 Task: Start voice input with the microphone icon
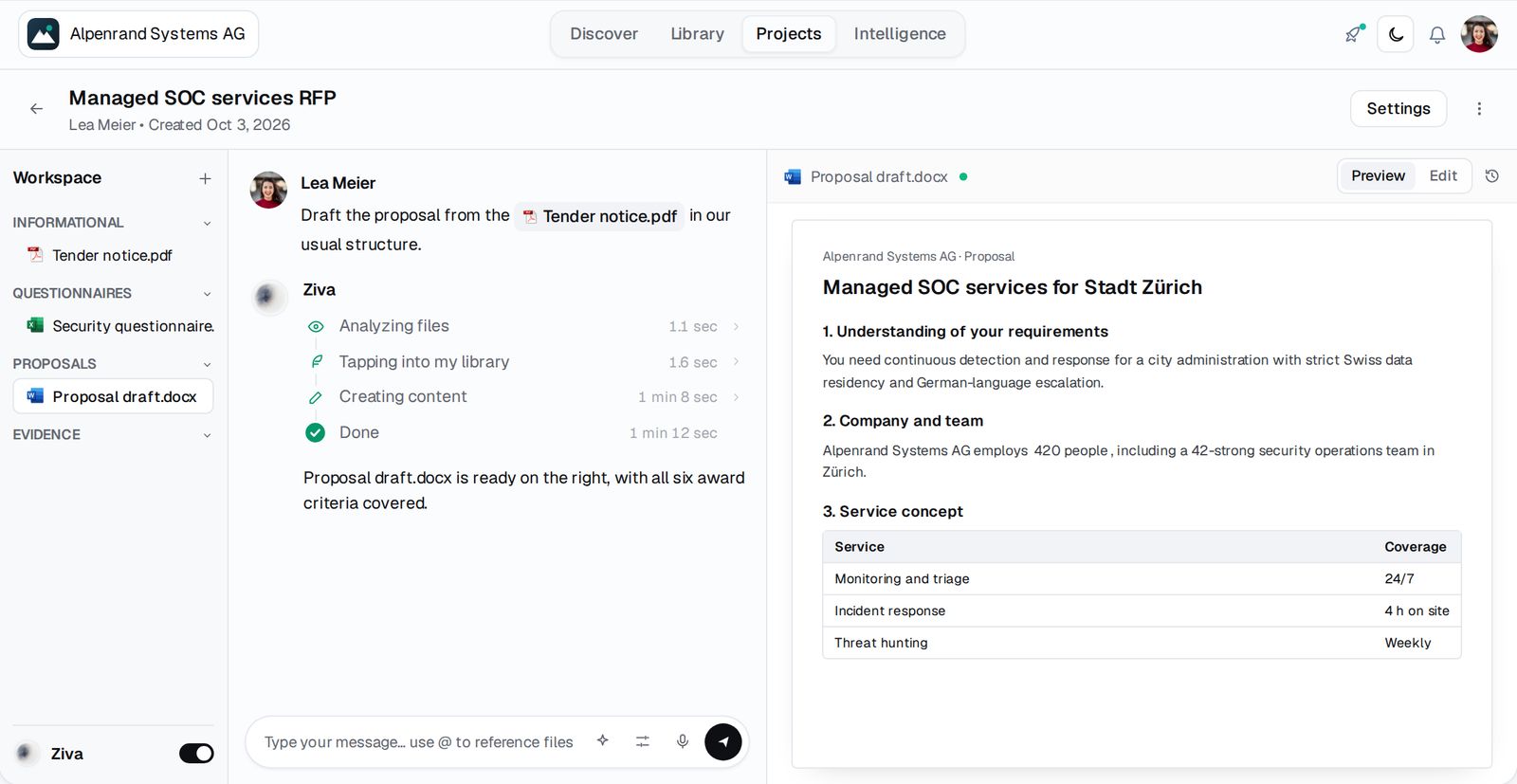click(683, 742)
